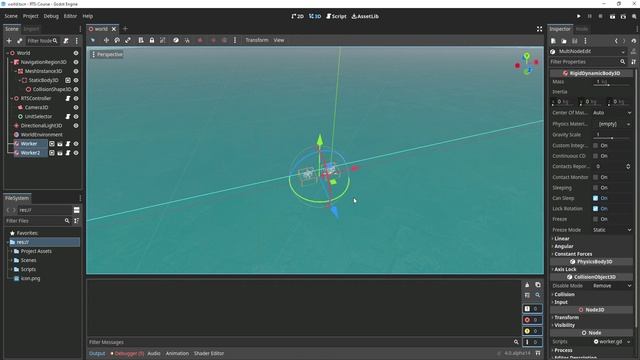
Task: Click the sort files icon in FileSystem
Action: 76,220
